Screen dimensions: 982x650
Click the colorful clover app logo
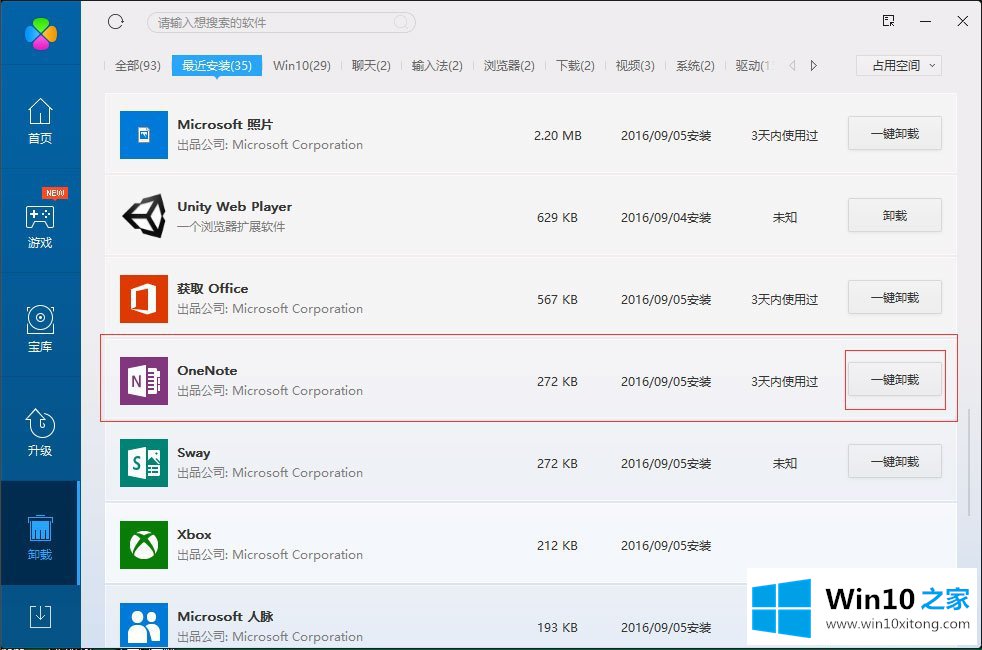[x=41, y=33]
